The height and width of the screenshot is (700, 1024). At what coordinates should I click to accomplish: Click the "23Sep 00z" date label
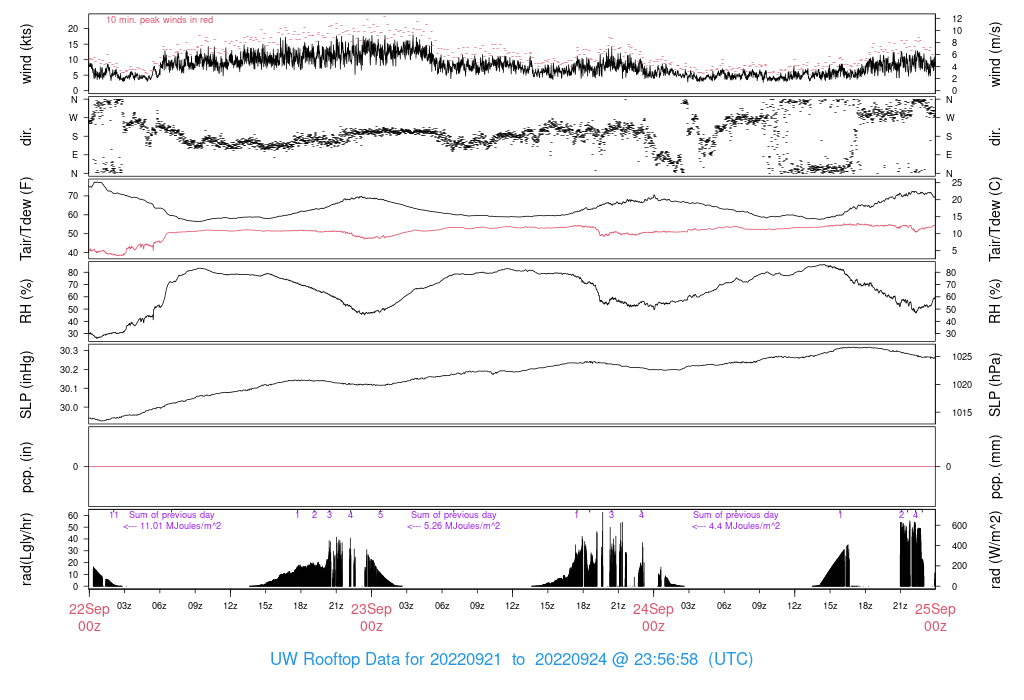371,618
